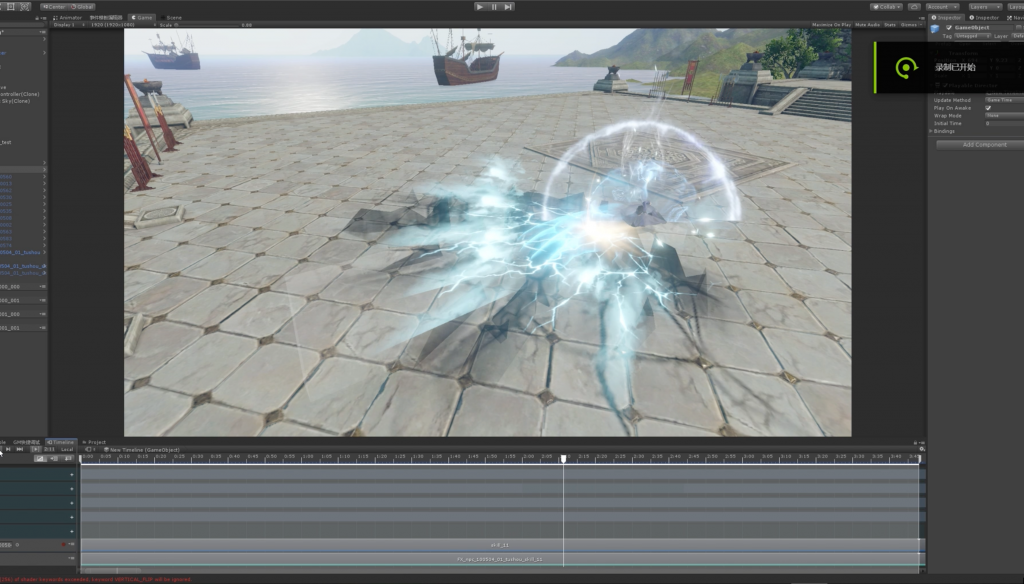The width and height of the screenshot is (1024, 584).
Task: Open the 1920x1080 resolution dropdown
Action: [123, 25]
